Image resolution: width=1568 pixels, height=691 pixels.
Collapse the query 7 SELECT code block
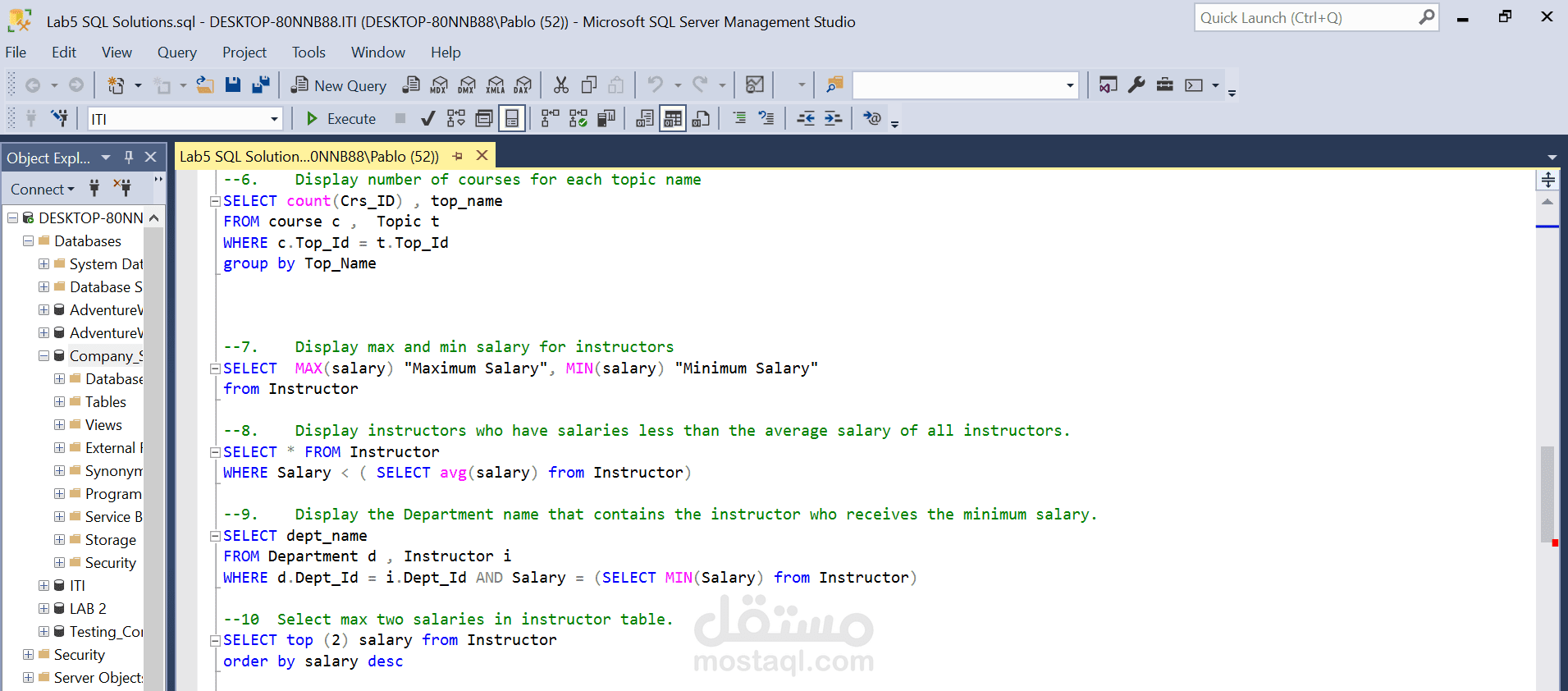215,368
